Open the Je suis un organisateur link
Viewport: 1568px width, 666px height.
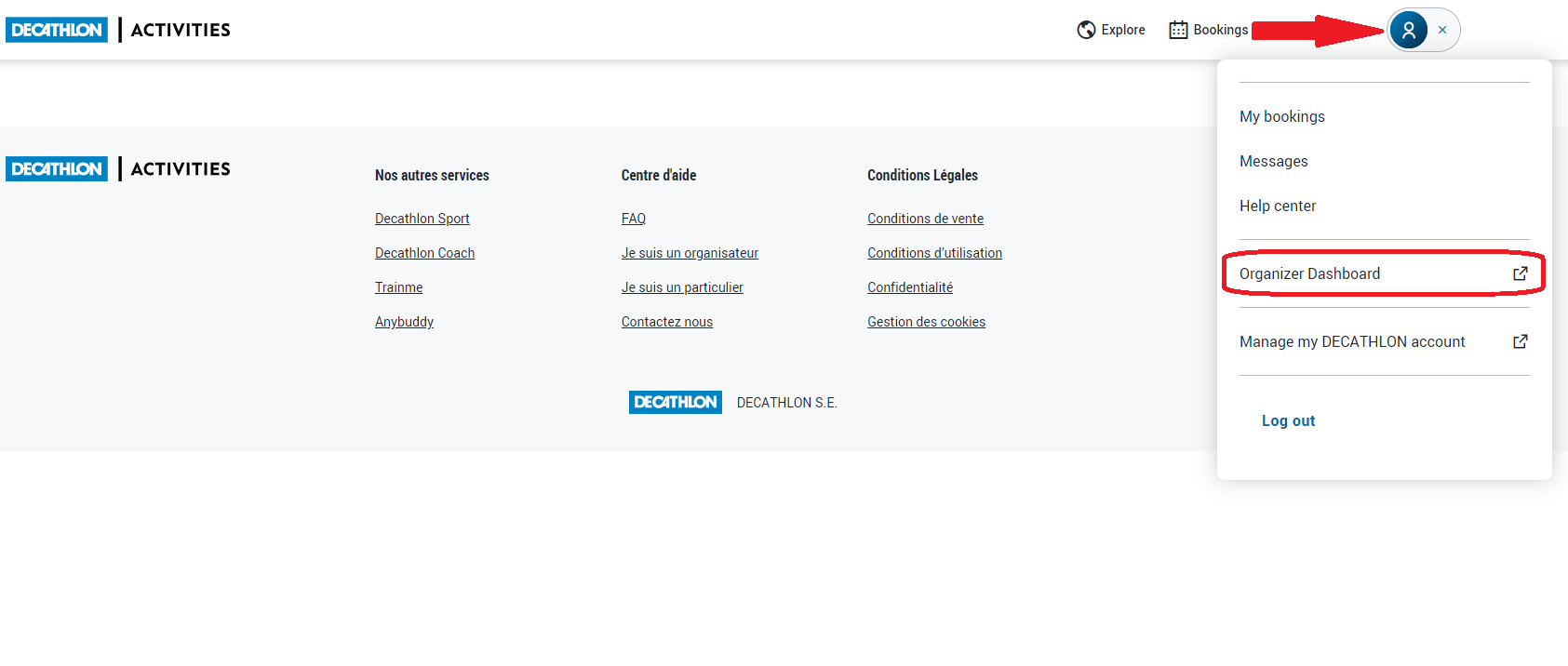690,253
